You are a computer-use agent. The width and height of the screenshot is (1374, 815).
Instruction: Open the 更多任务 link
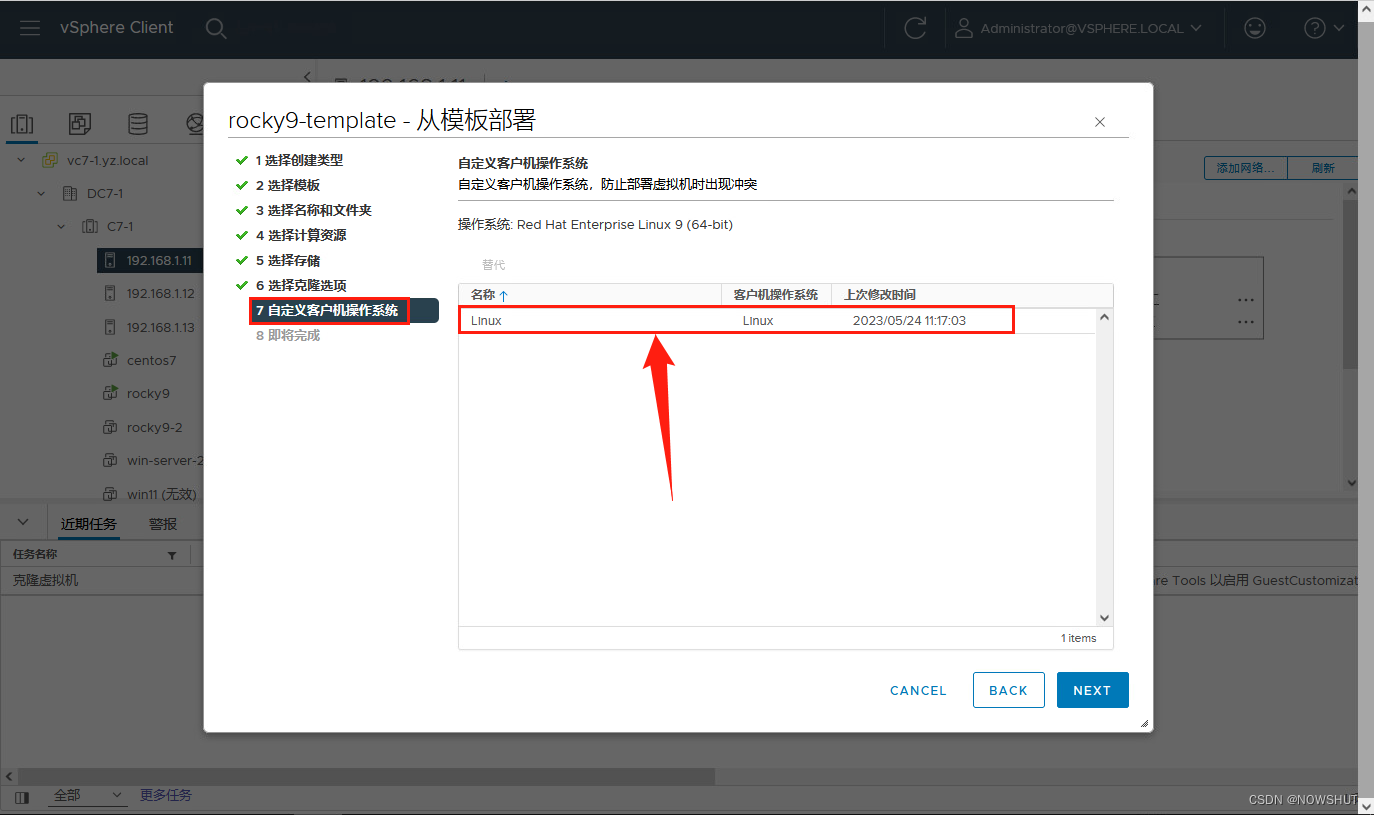click(x=166, y=795)
